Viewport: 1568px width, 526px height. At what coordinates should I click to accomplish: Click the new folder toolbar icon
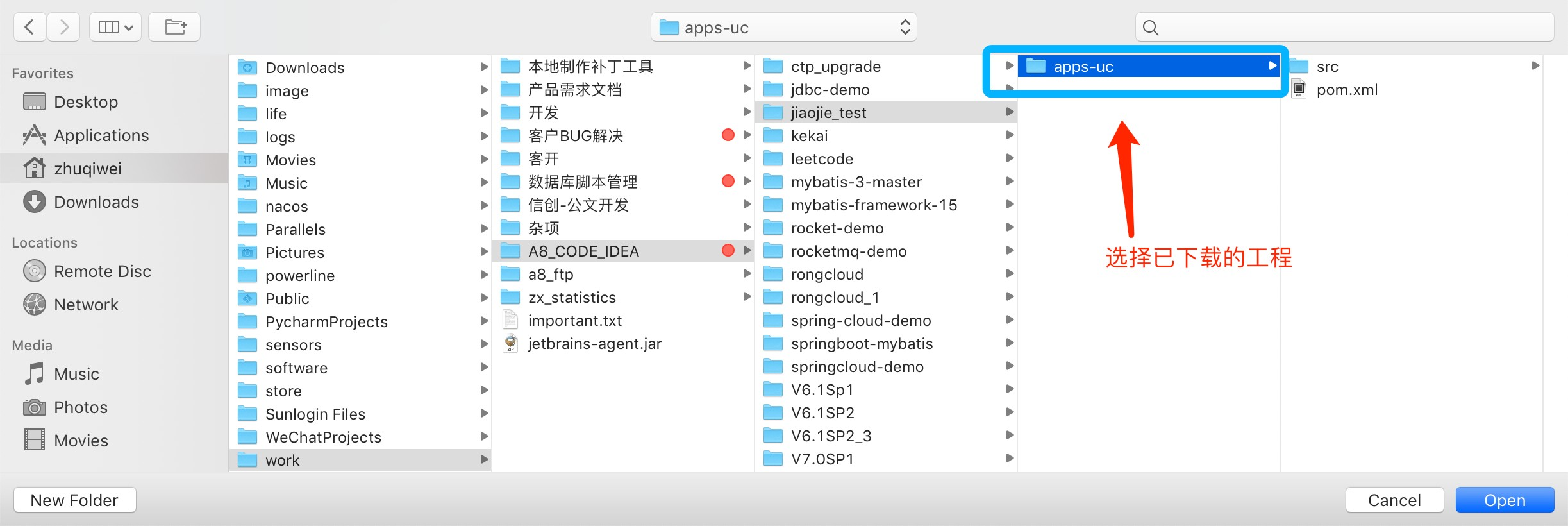(174, 27)
